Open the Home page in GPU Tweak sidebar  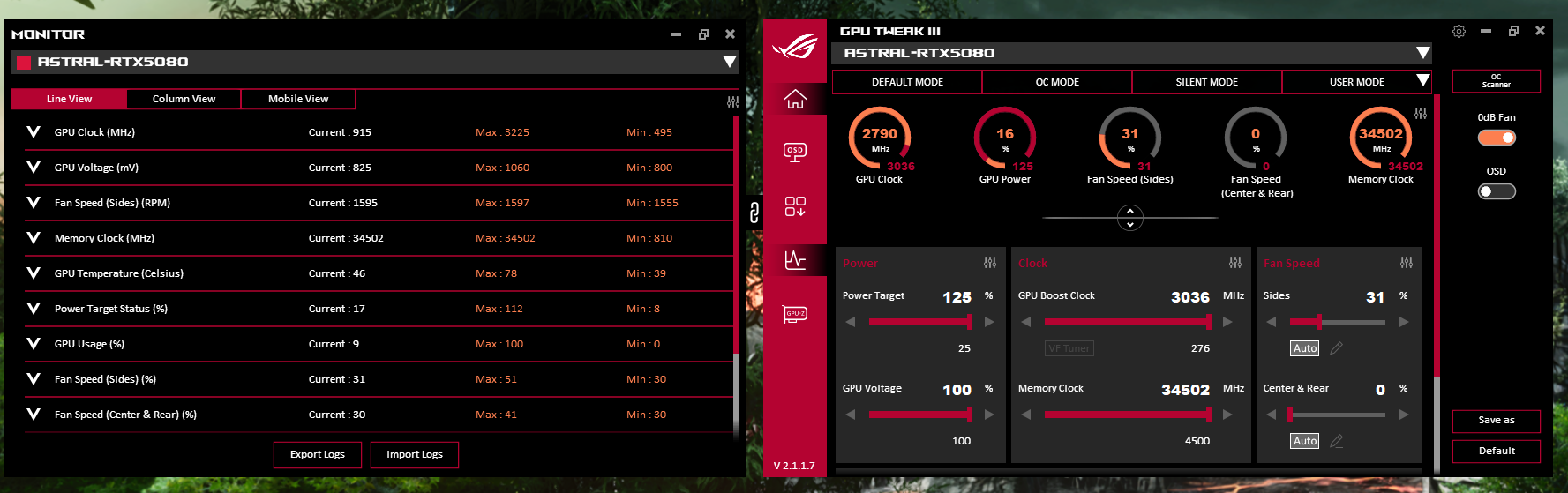click(x=795, y=100)
